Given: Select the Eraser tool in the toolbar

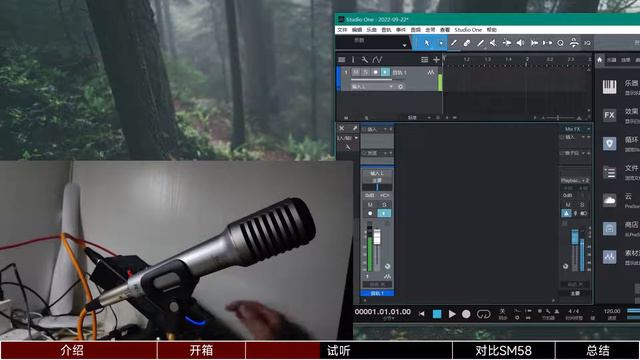Looking at the screenshot, I should pyautogui.click(x=467, y=43).
